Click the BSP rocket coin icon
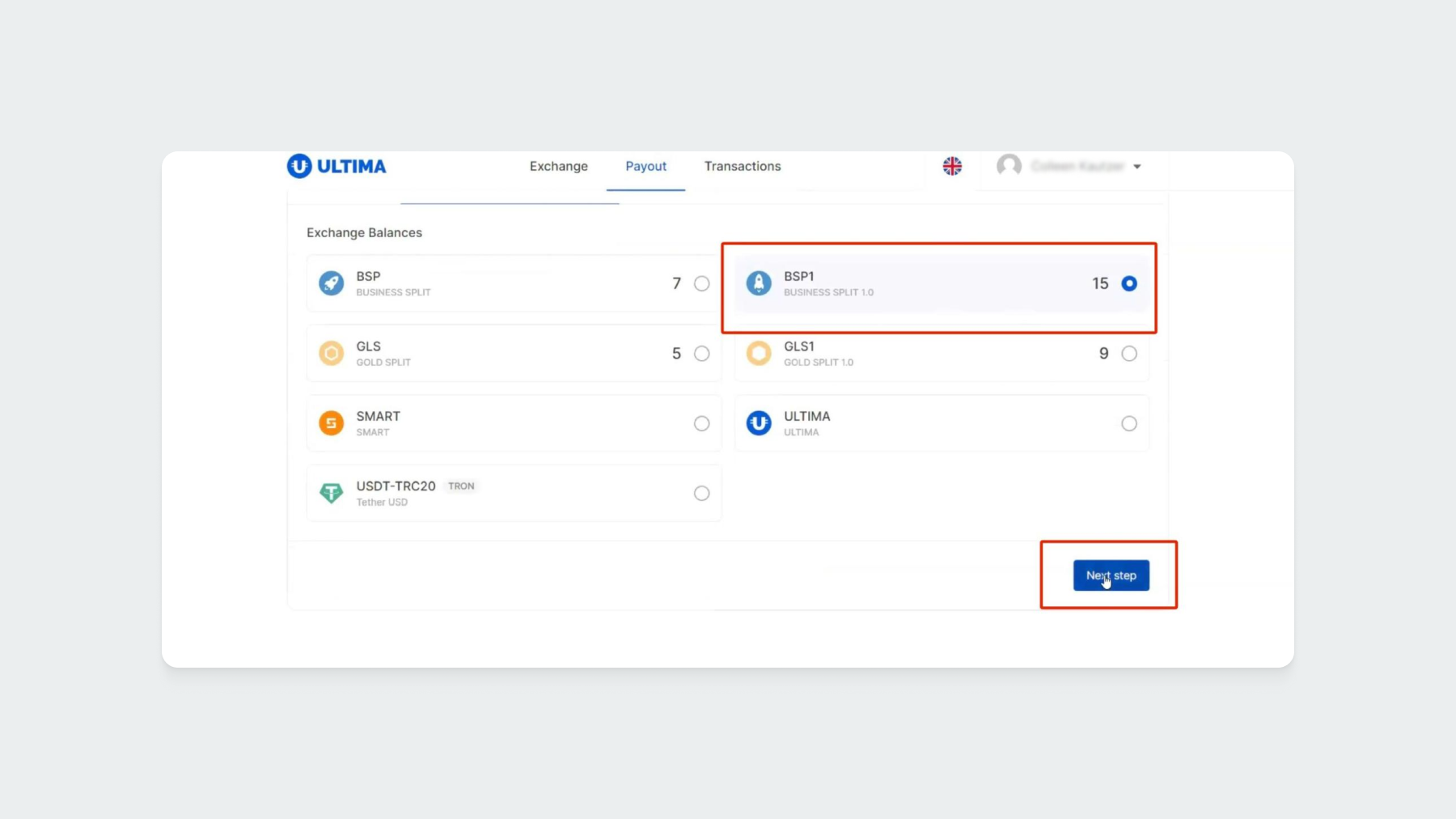This screenshot has width=1456, height=819. [x=331, y=283]
